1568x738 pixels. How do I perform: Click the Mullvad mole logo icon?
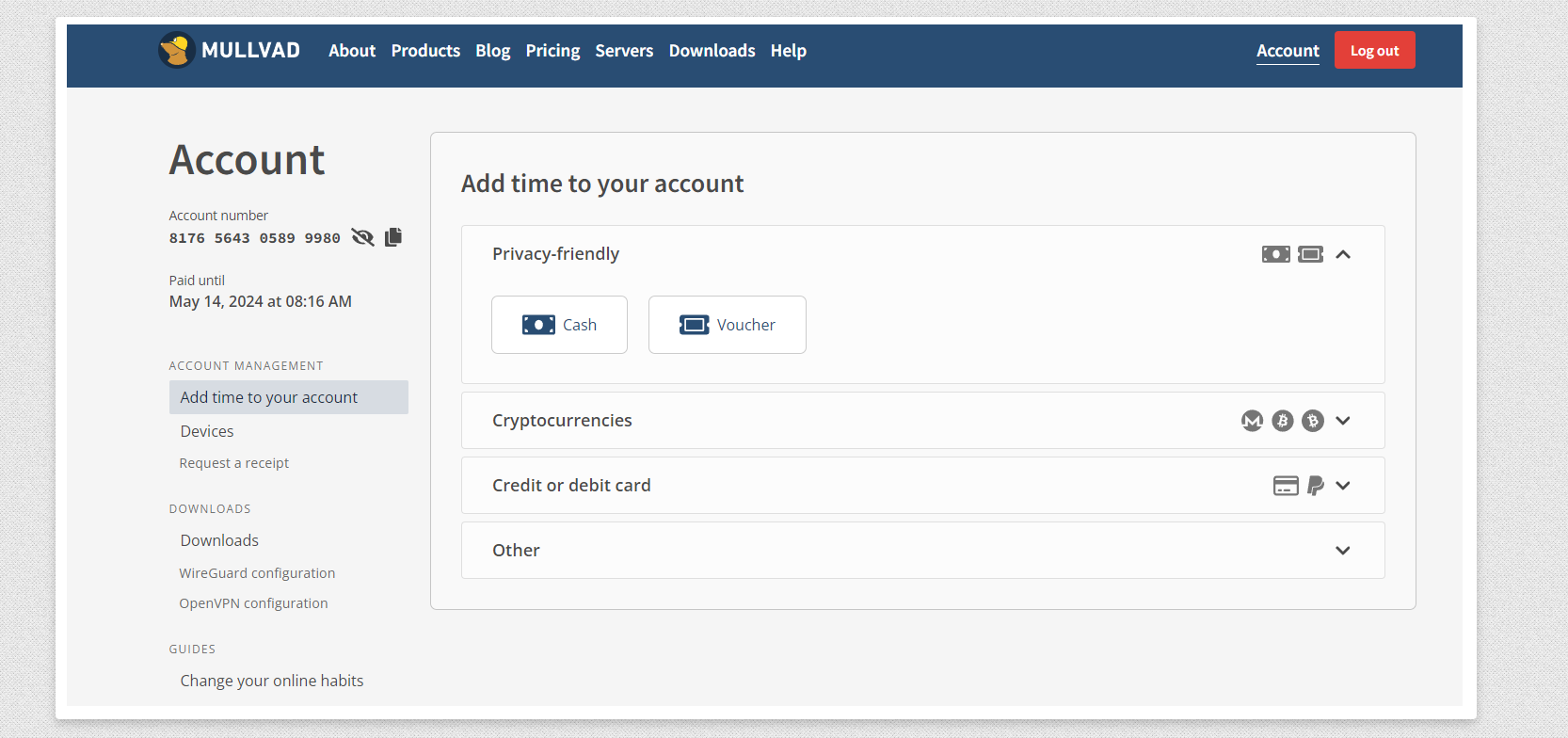177,50
